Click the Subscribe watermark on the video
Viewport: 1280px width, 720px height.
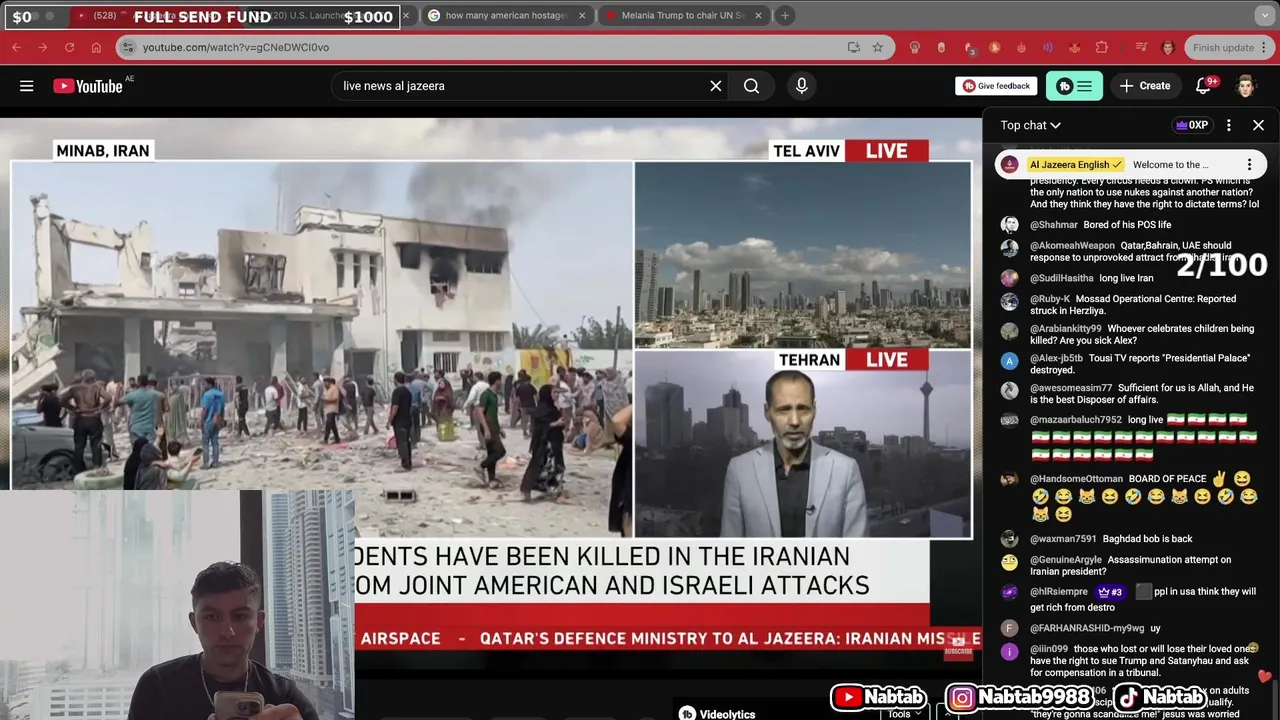click(x=958, y=646)
